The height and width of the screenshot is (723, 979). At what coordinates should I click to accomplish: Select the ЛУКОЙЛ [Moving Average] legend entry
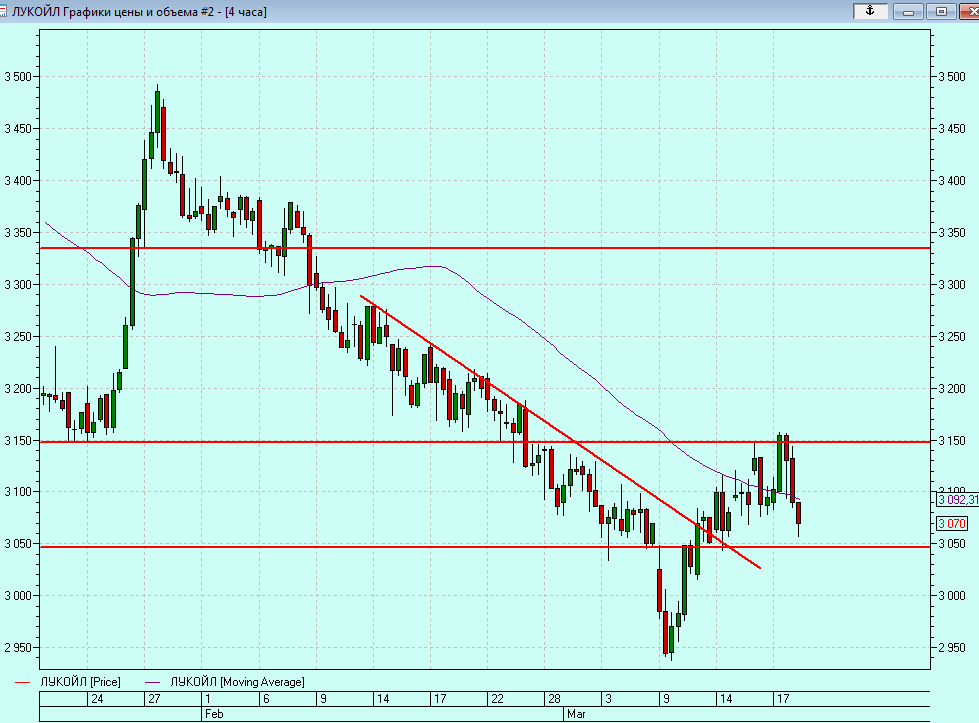pyautogui.click(x=237, y=682)
